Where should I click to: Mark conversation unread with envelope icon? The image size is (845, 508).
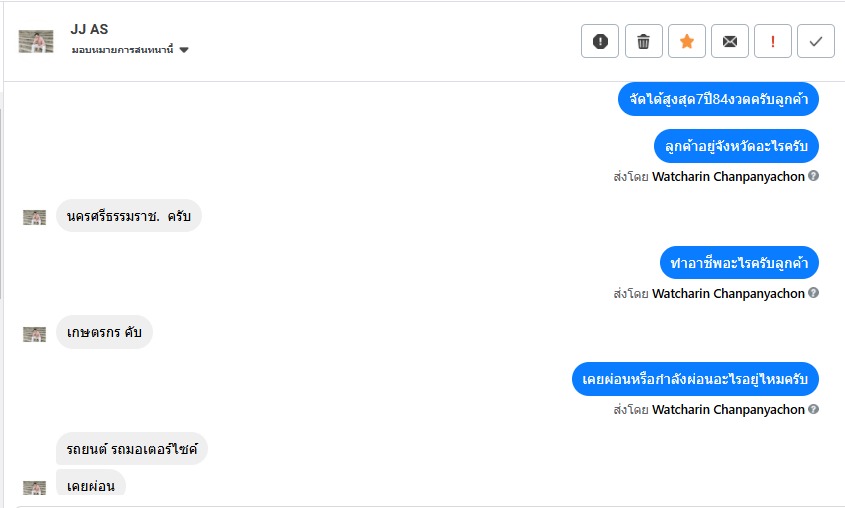(729, 41)
